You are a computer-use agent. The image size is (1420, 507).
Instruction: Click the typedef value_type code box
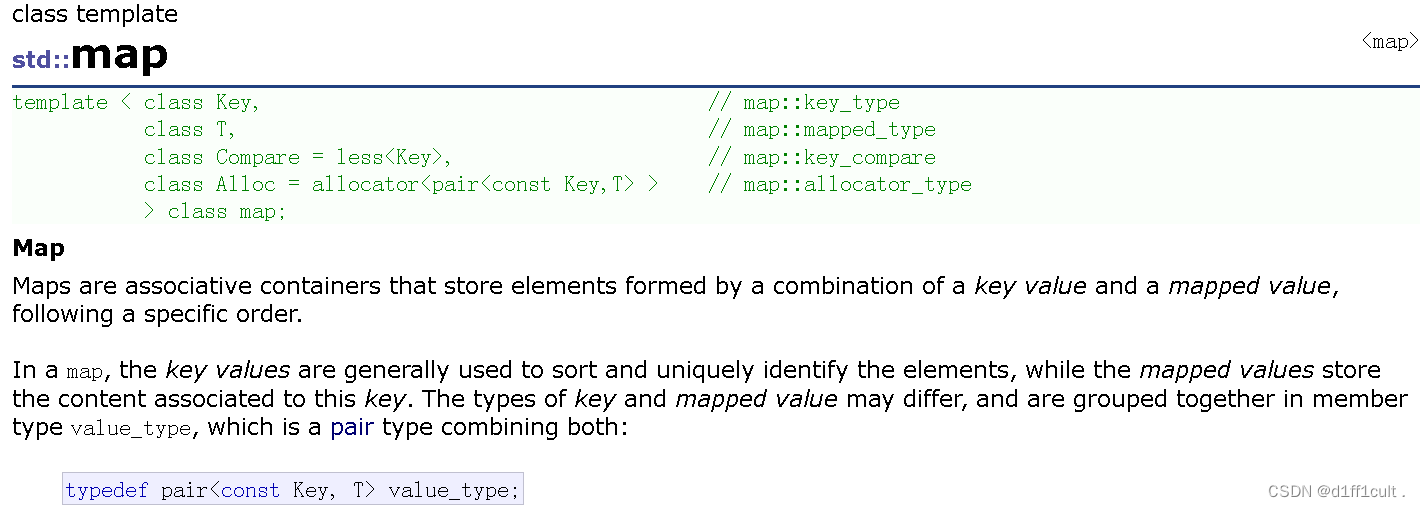coord(292,490)
